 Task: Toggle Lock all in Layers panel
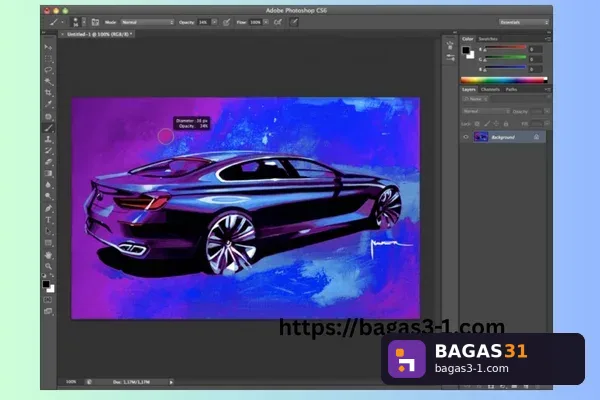(x=506, y=124)
